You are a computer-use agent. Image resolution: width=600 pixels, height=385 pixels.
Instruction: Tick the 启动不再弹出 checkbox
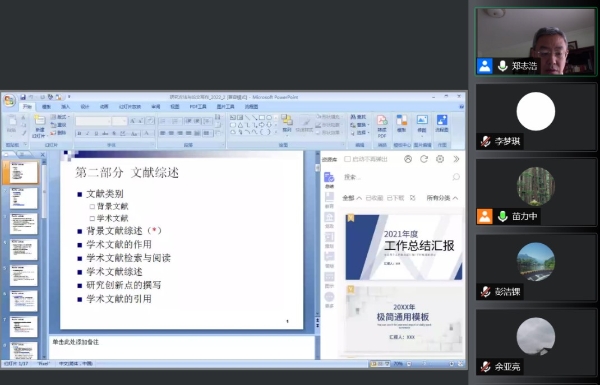(347, 159)
